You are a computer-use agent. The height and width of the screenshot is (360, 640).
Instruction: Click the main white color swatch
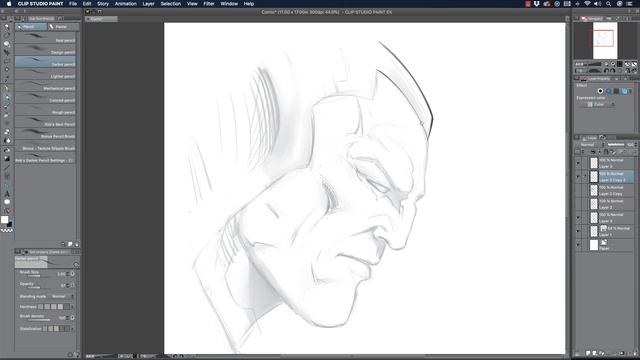tap(4, 220)
